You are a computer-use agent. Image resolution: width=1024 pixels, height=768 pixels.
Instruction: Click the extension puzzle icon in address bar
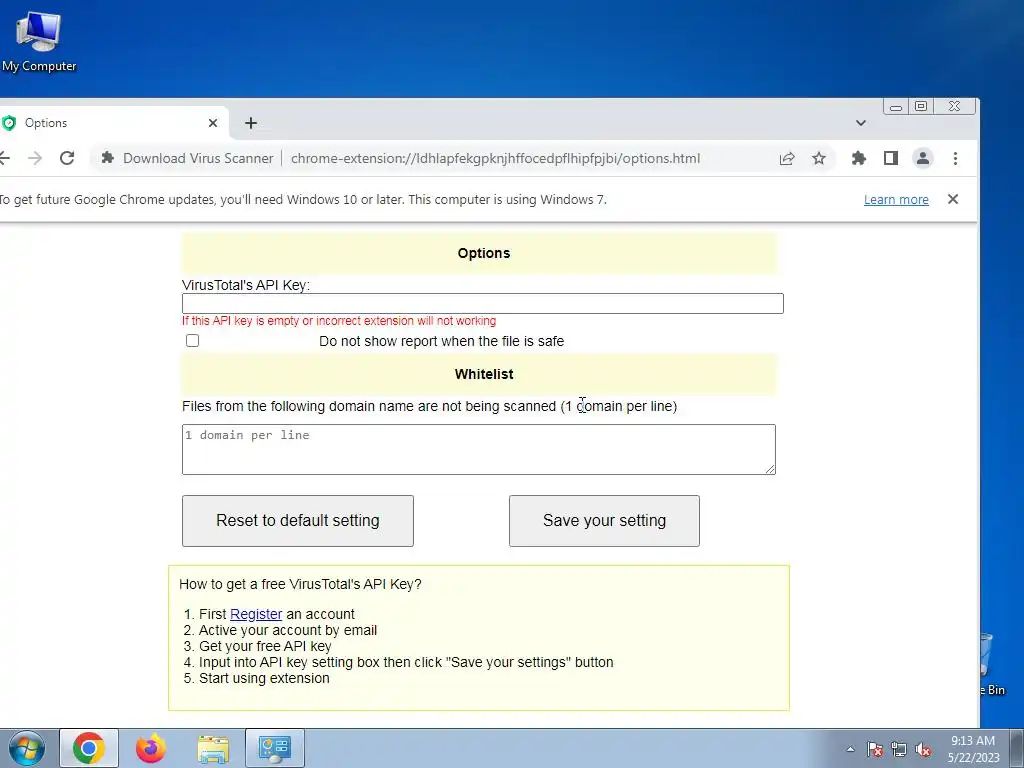pos(108,158)
